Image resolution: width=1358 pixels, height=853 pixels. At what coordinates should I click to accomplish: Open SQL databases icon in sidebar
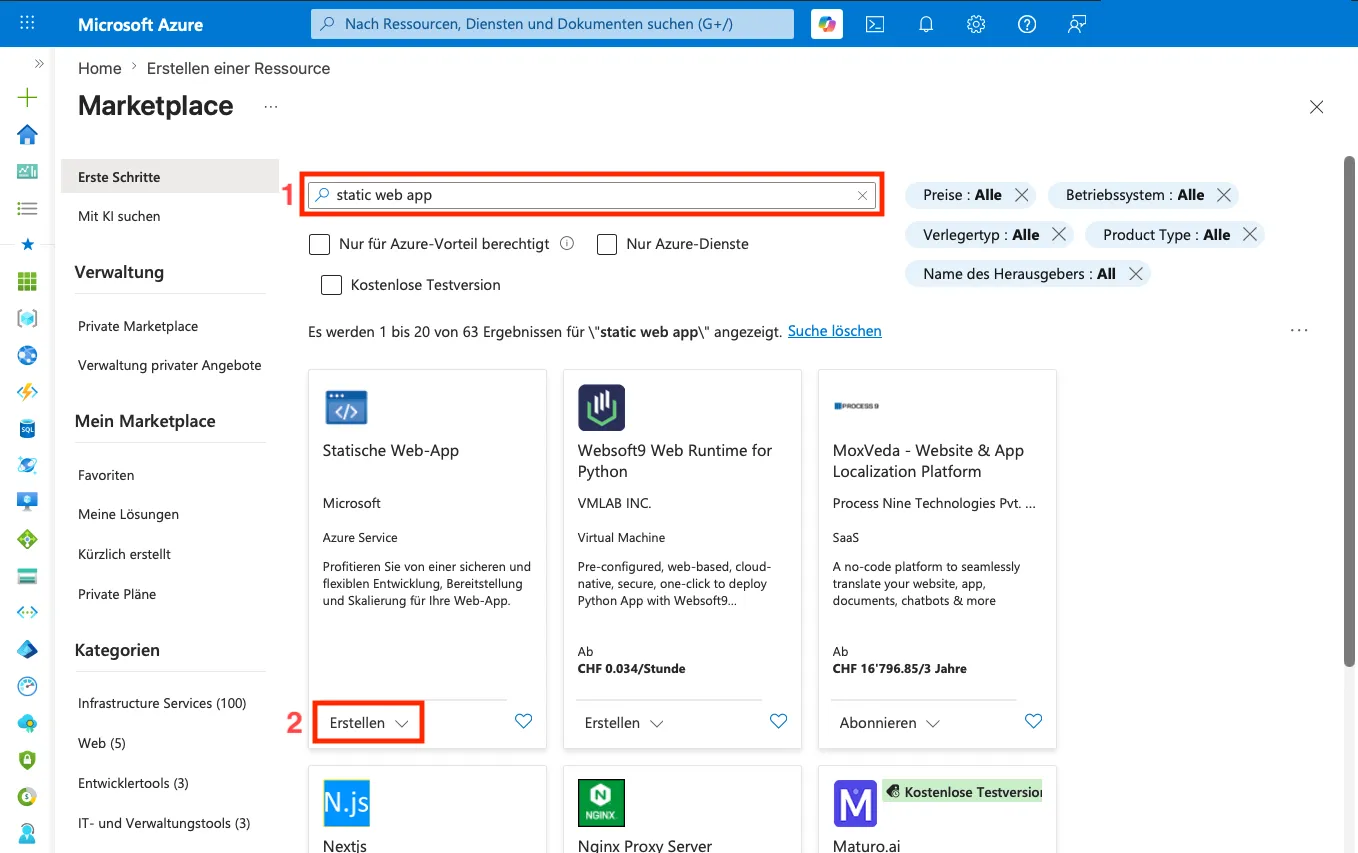pos(28,429)
